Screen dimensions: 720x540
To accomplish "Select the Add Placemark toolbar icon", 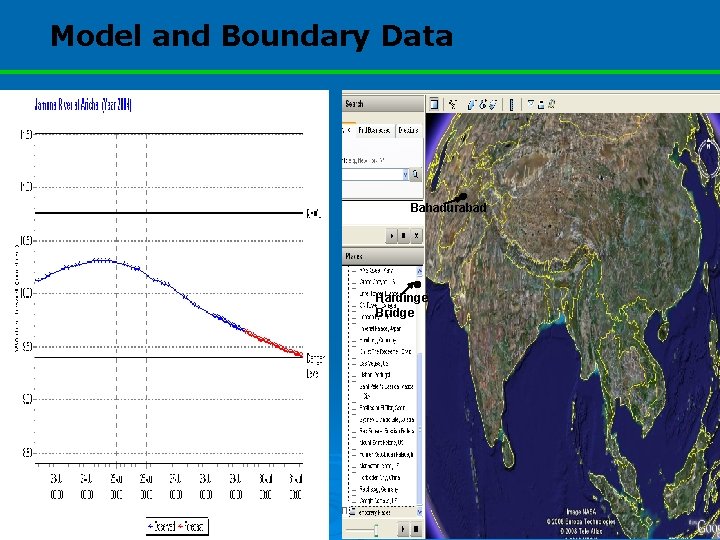I will [x=453, y=104].
